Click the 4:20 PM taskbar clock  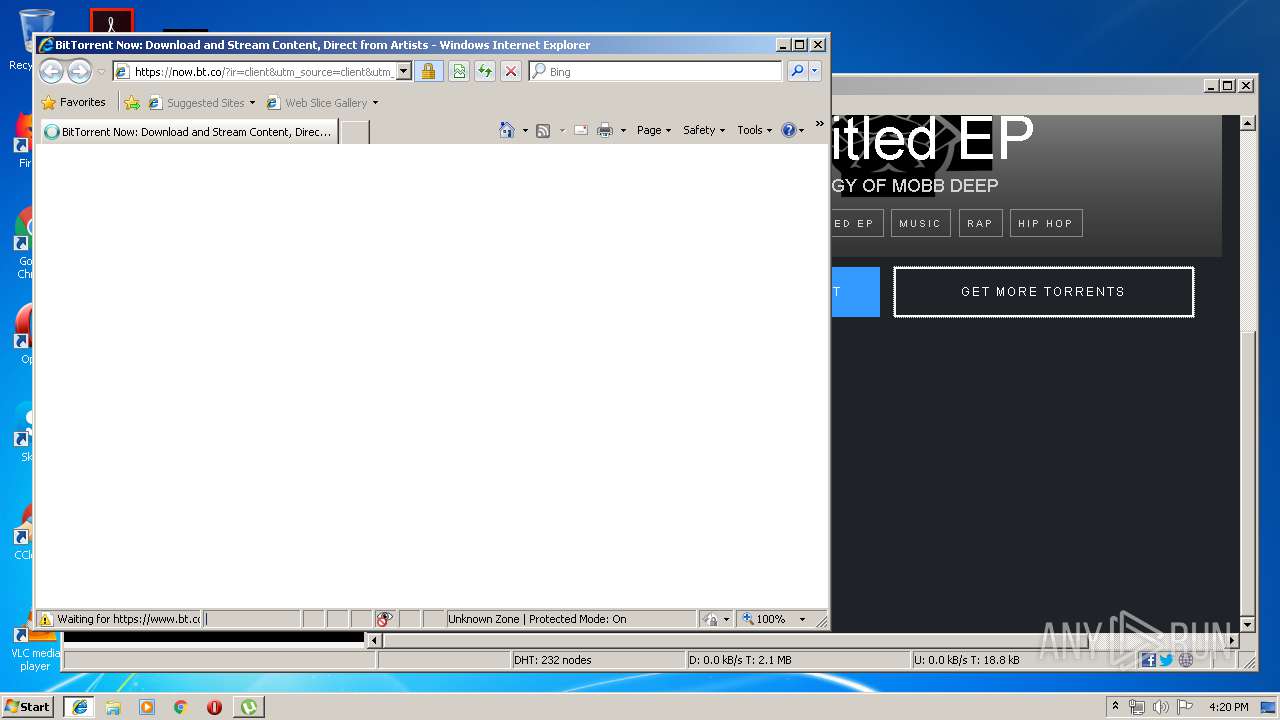coord(1228,707)
